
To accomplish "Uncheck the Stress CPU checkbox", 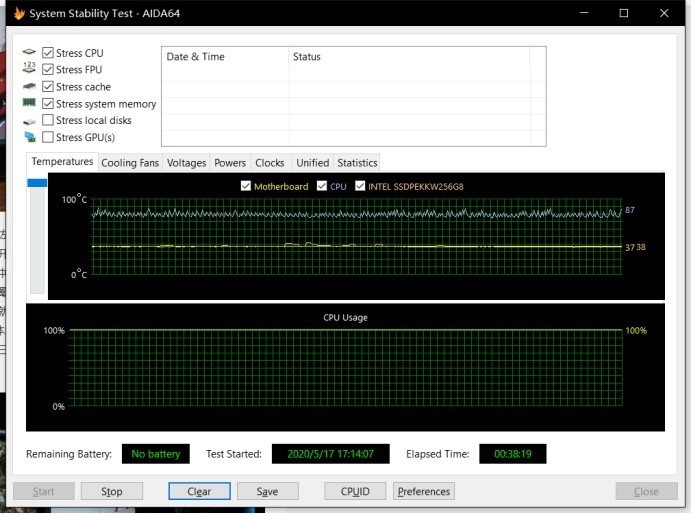I will (x=48, y=53).
